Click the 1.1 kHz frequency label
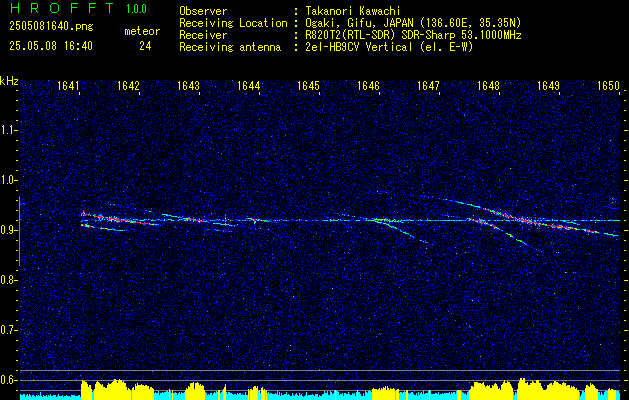The width and height of the screenshot is (629, 400). pyautogui.click(x=7, y=130)
